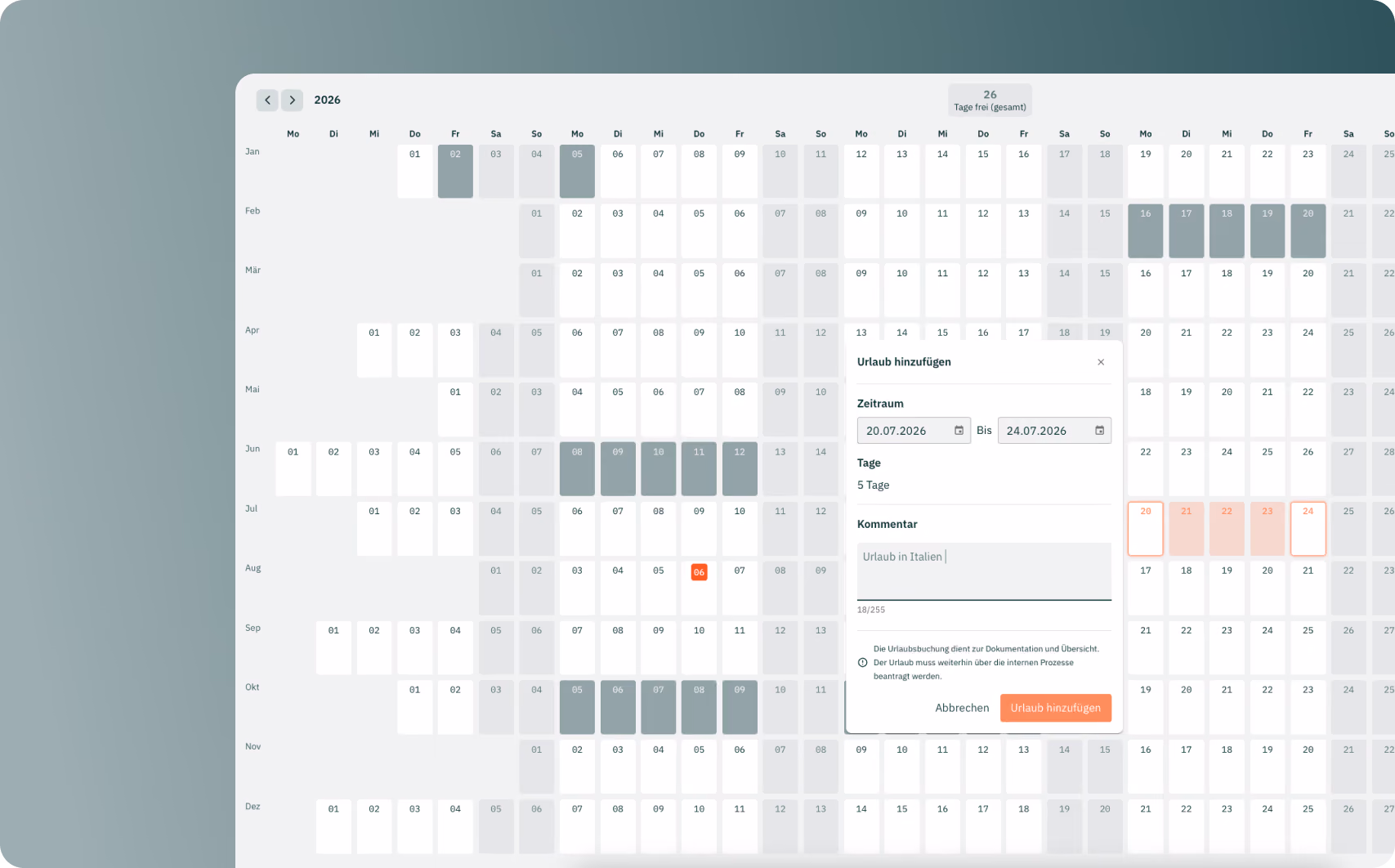Viewport: 1395px width, 868px height.
Task: Select June 12 vacation day
Action: [740, 469]
